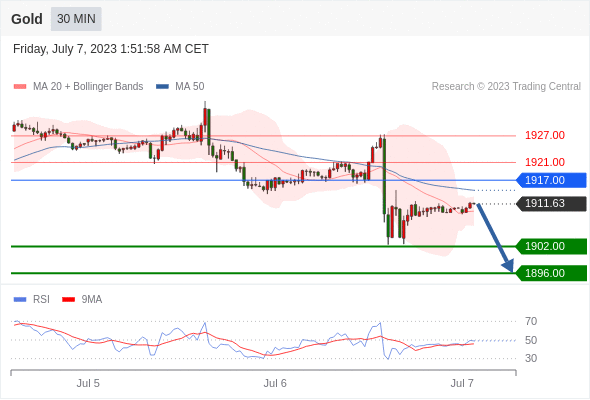Viewport: 590px width, 400px height.
Task: Click the RSI legend swatch
Action: [20, 300]
